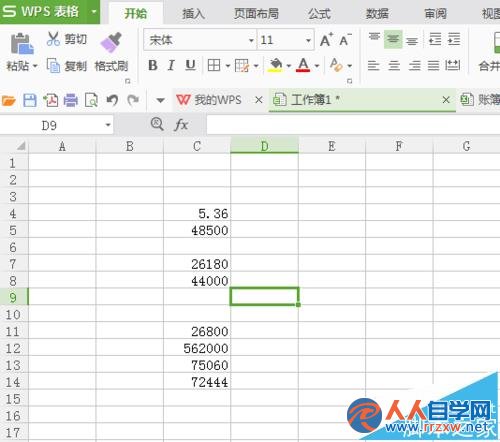This screenshot has height=442, width=500.
Task: Open the 公式 ribbon tab
Action: point(319,13)
